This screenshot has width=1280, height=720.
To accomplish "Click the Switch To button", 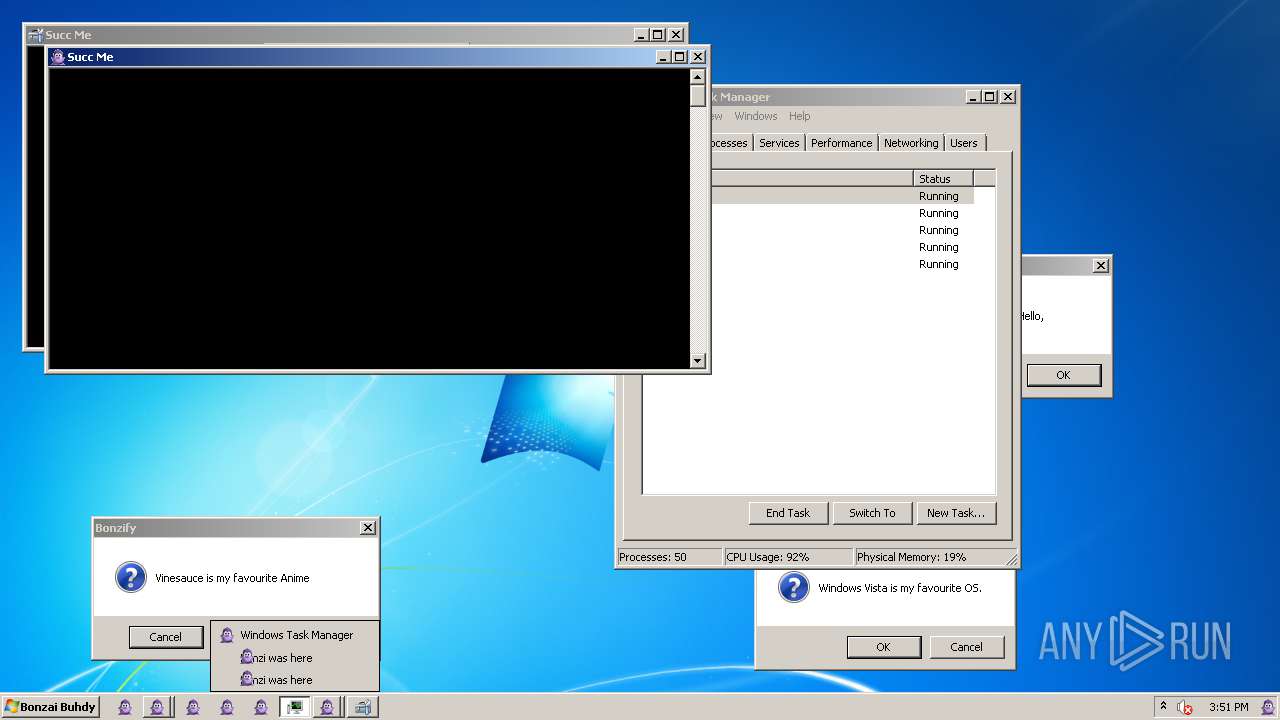I will 872,513.
